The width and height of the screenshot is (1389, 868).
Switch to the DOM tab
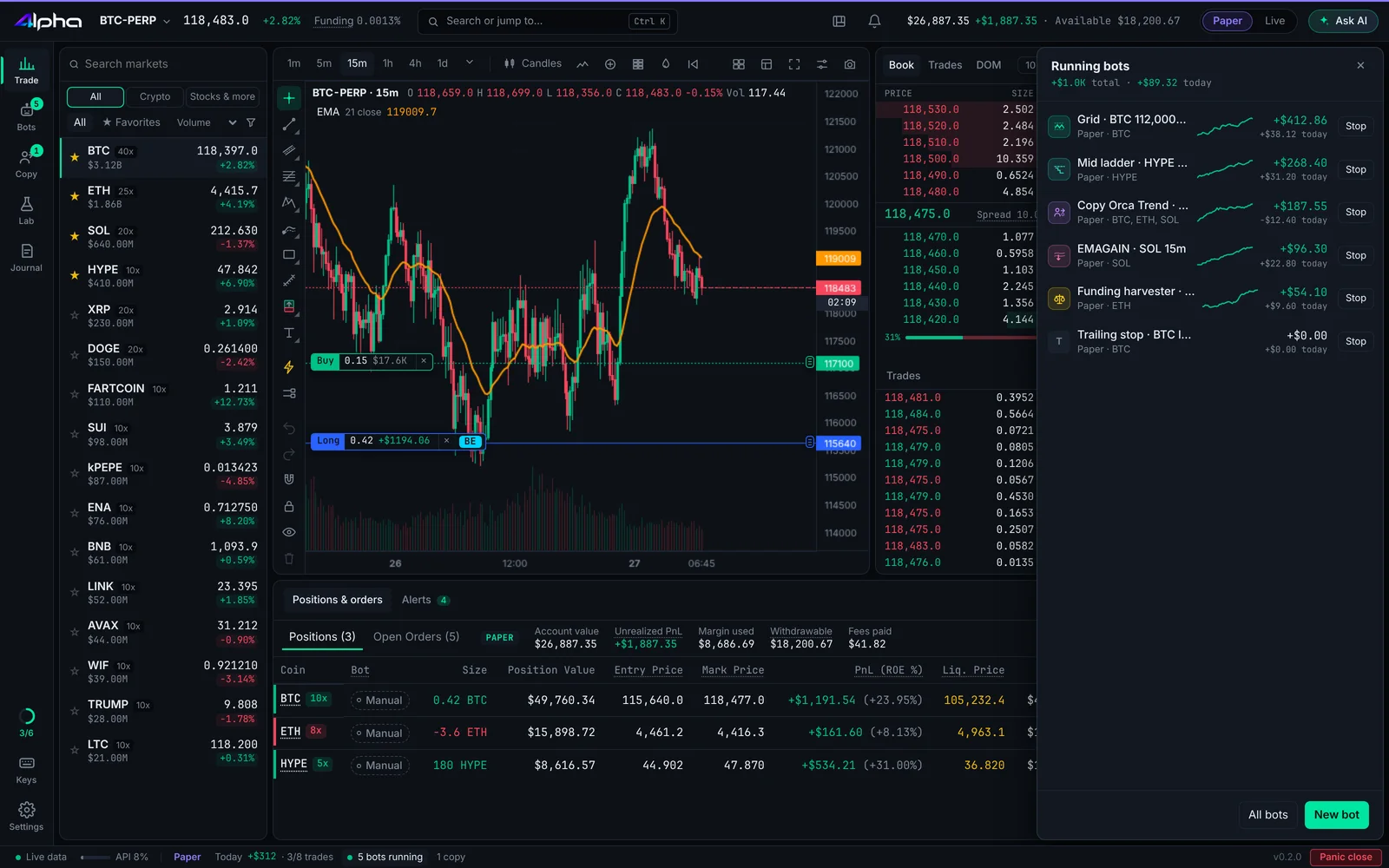[988, 65]
